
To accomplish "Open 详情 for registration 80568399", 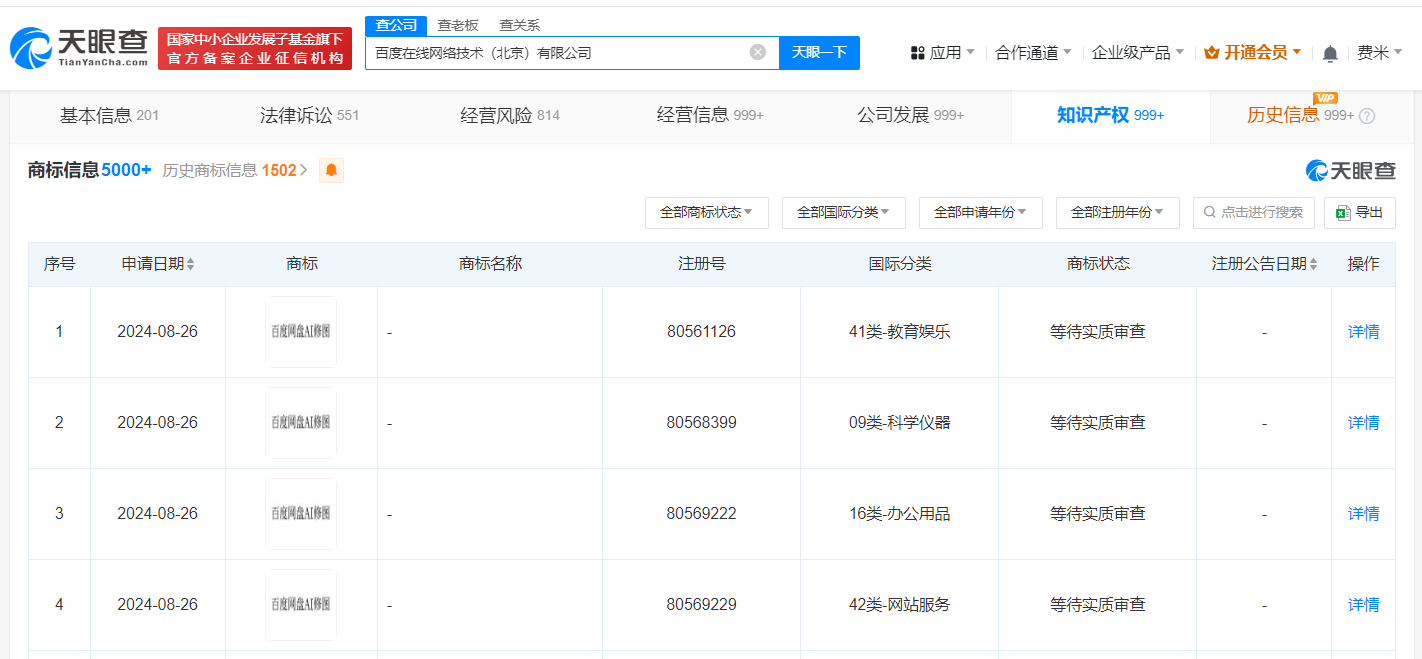I will click(1363, 423).
